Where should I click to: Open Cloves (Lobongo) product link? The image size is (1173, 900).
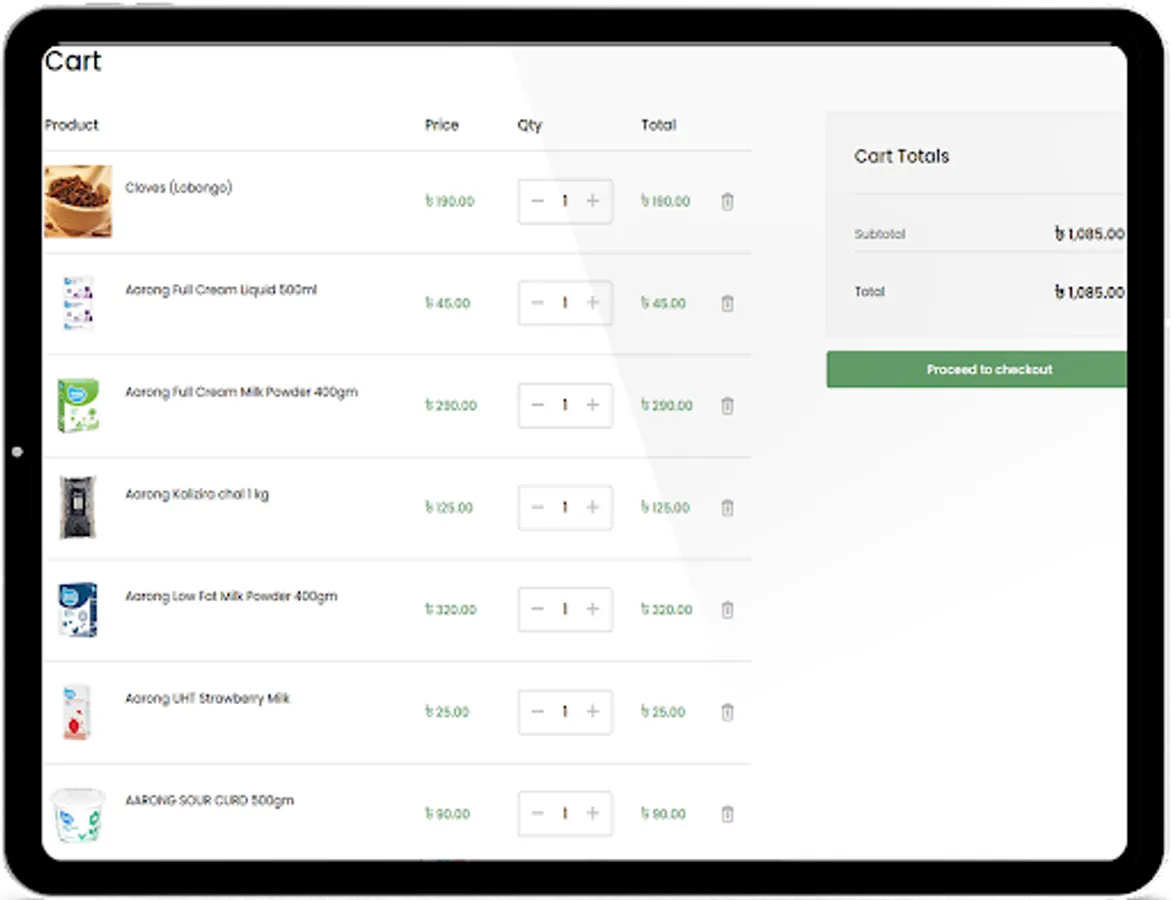coord(178,188)
